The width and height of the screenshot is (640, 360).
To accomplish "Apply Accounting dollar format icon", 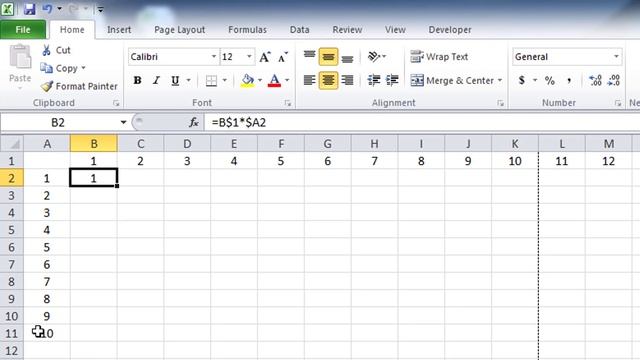I will coord(522,80).
